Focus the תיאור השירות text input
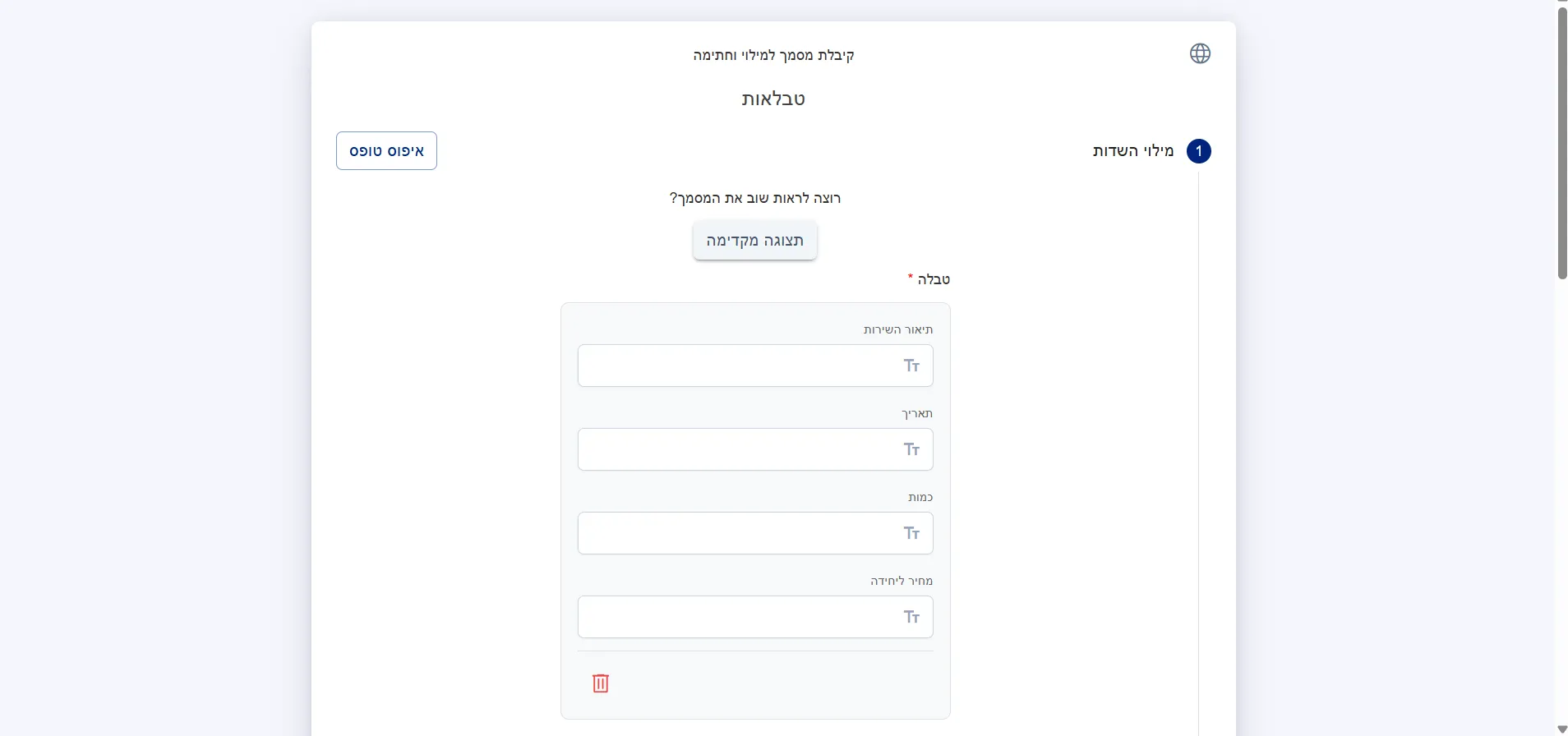The height and width of the screenshot is (736, 1568). pyautogui.click(x=740, y=366)
